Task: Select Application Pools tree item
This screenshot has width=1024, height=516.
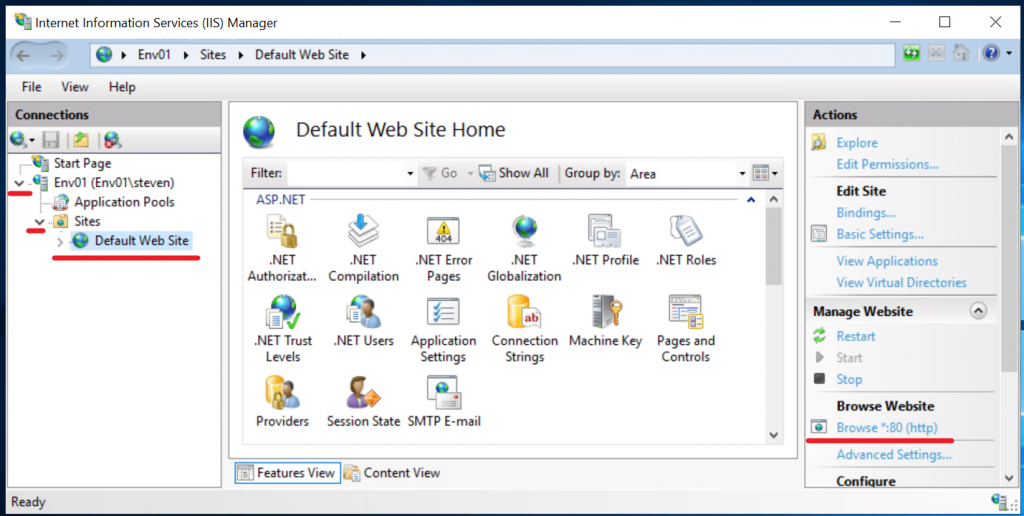Action: pyautogui.click(x=124, y=202)
